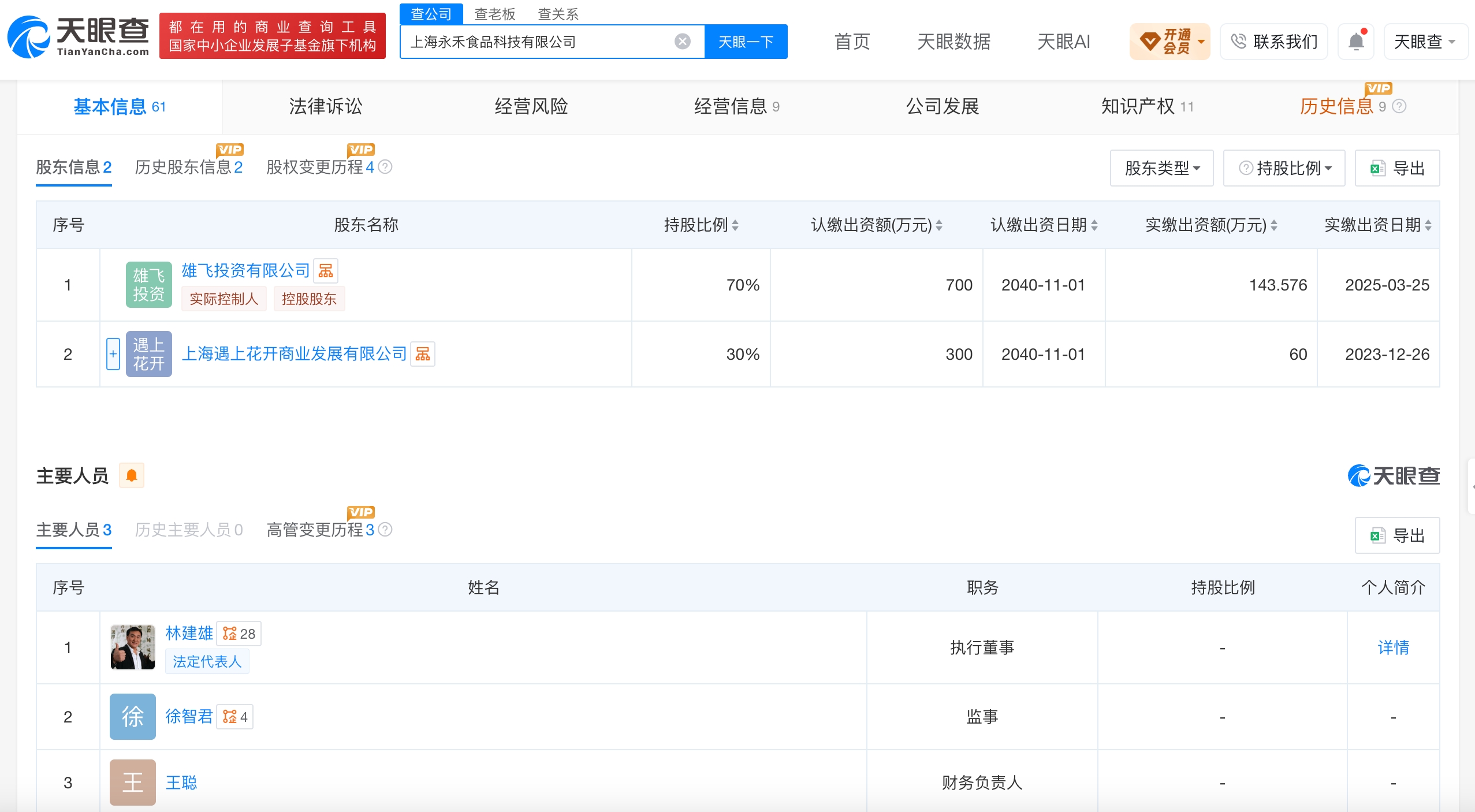Click help icon next to 高管变更历程
The height and width of the screenshot is (812, 1475).
click(x=385, y=530)
